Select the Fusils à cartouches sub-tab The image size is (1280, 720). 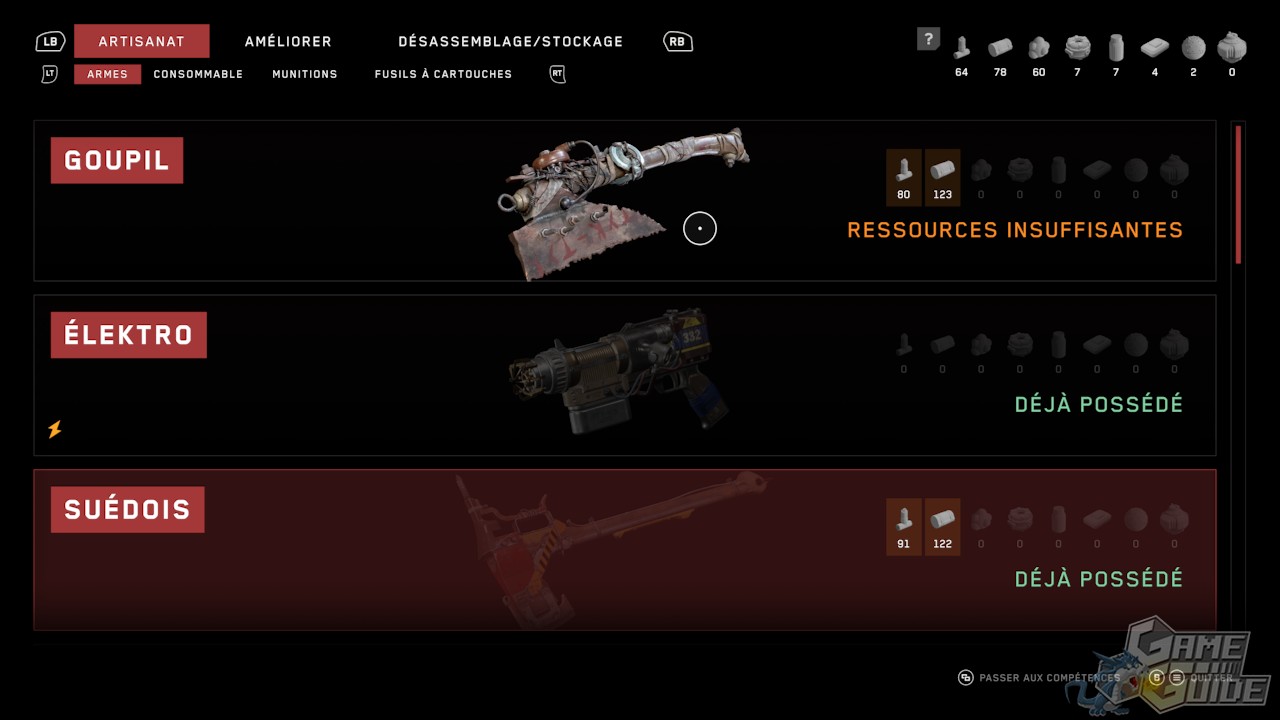(443, 74)
